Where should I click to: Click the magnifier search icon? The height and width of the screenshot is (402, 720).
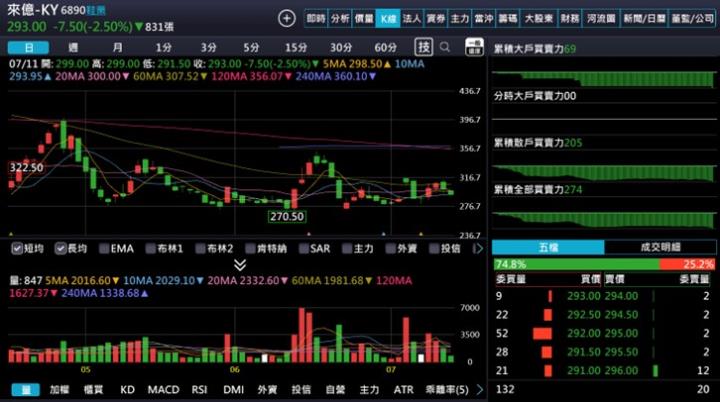click(444, 47)
